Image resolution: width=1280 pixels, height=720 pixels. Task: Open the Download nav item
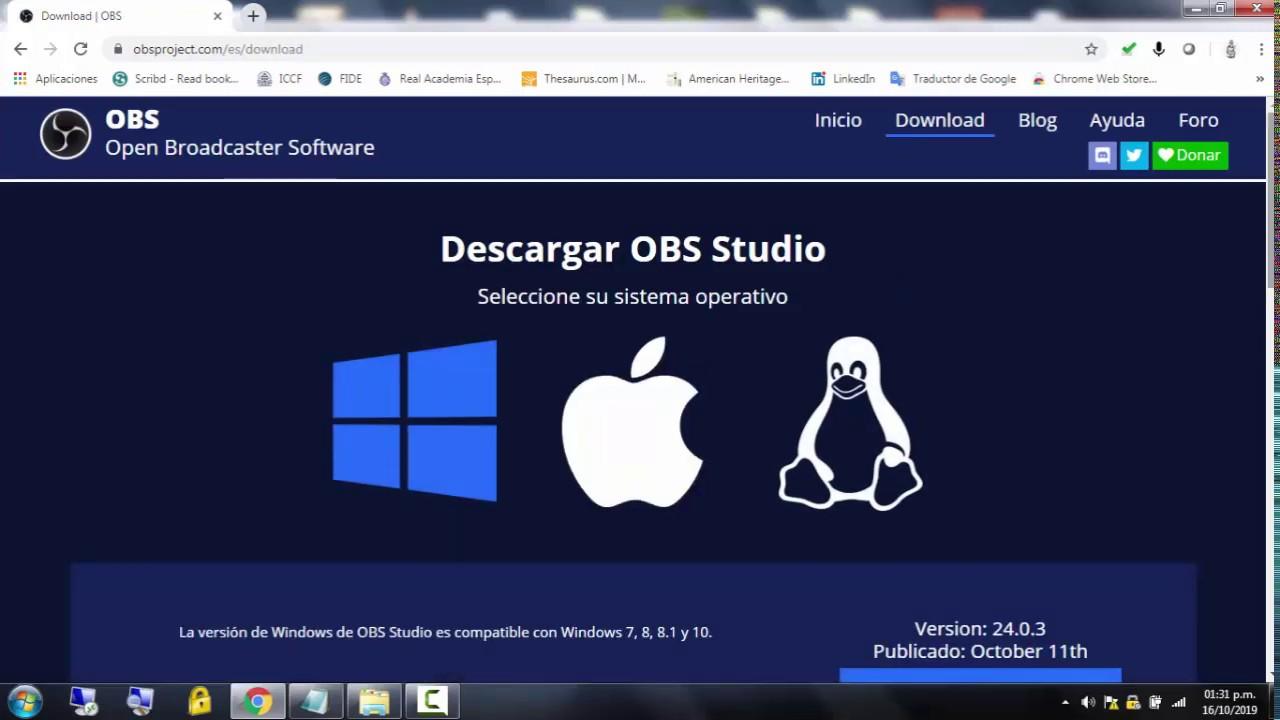[940, 120]
